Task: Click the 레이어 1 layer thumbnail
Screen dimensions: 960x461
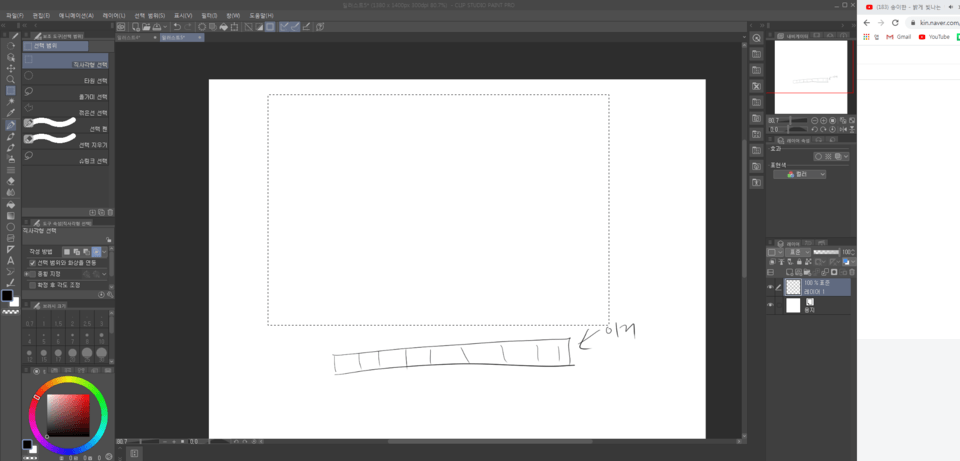Action: coord(793,287)
